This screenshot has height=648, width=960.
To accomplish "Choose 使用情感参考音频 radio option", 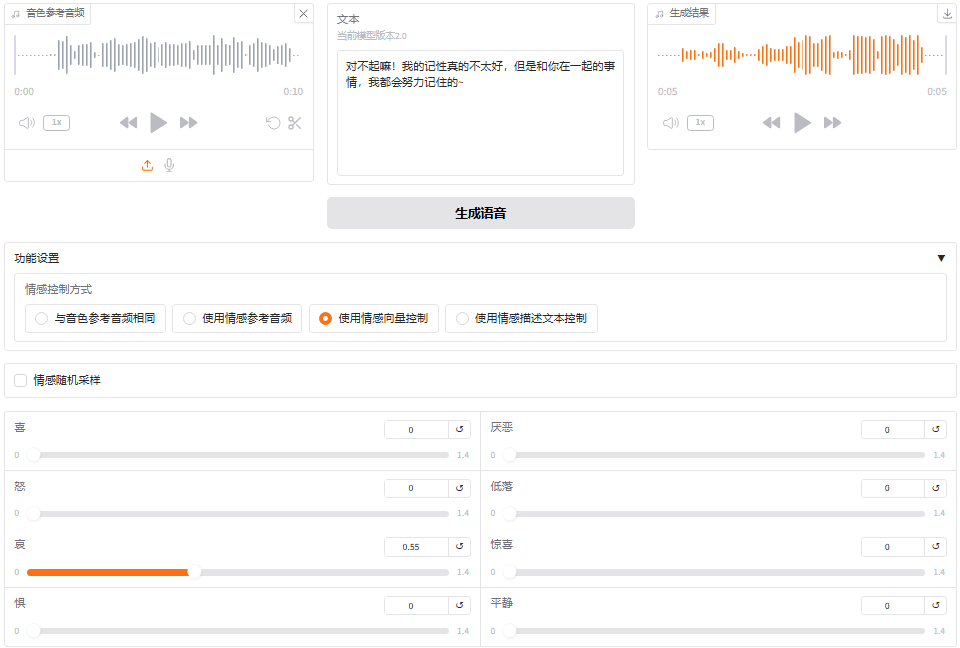I will tap(189, 319).
